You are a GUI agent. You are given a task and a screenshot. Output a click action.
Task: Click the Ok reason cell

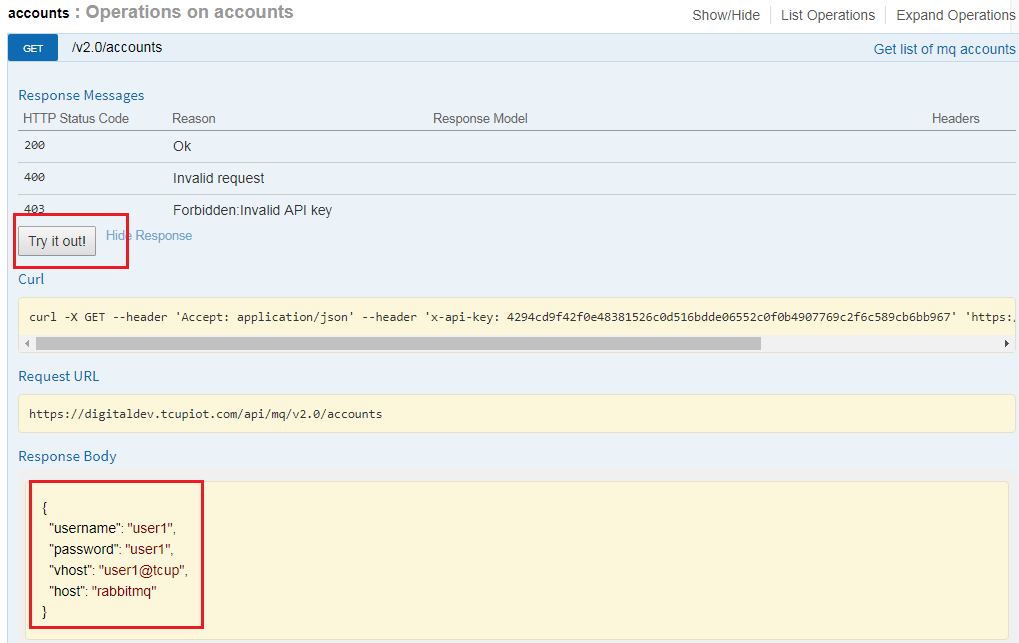182,146
